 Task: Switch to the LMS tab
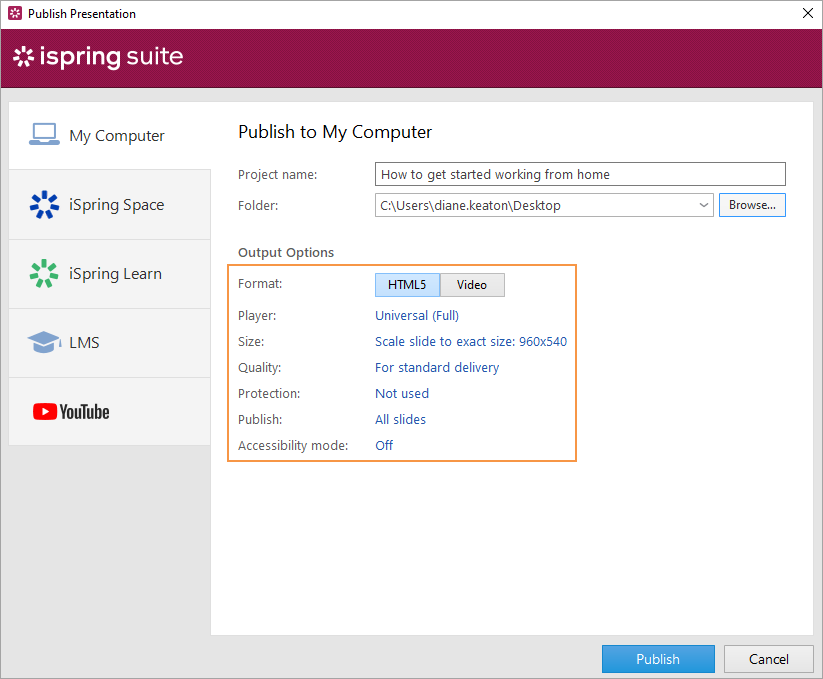click(x=110, y=343)
